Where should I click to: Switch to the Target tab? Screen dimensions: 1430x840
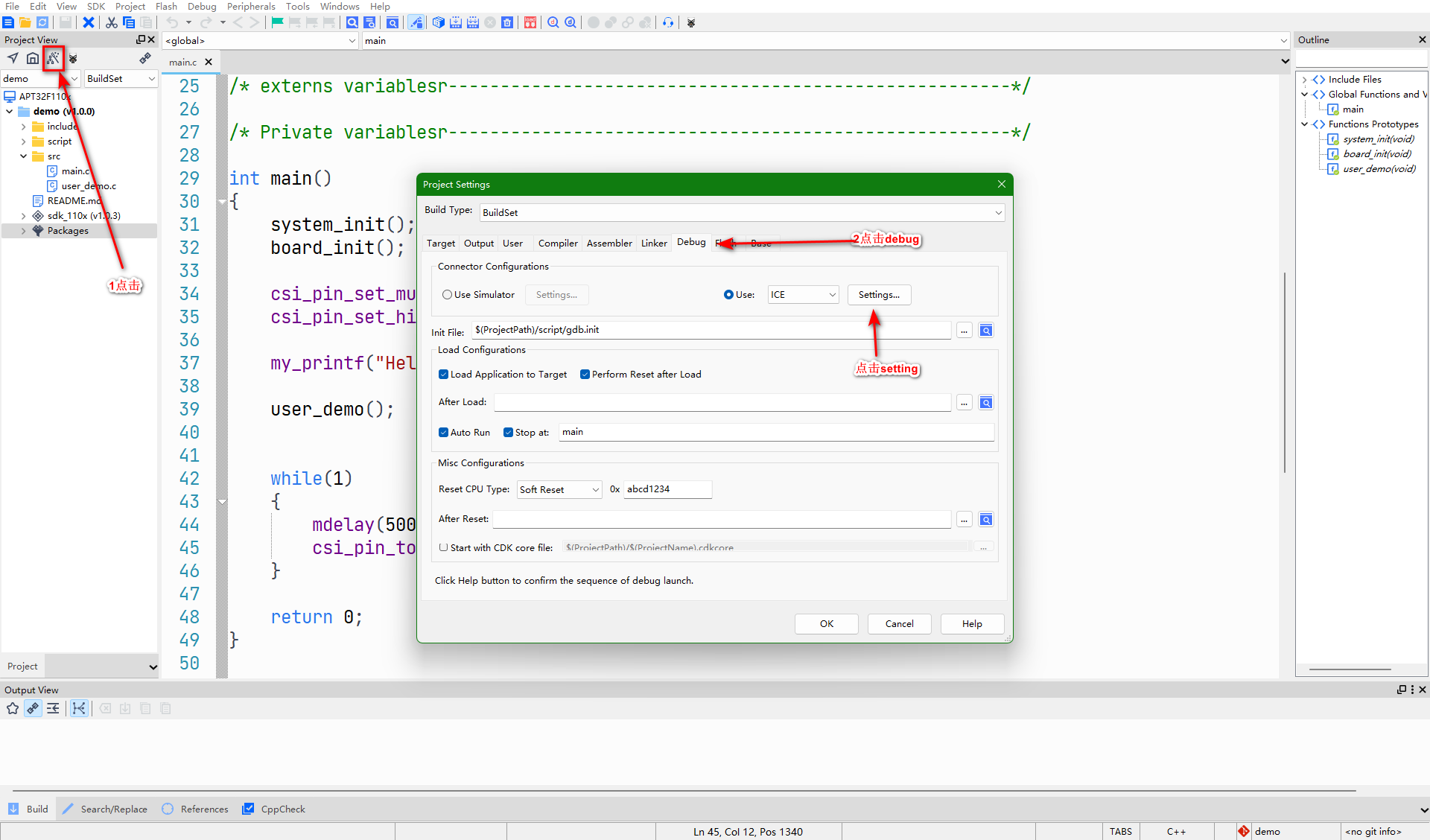coord(441,244)
